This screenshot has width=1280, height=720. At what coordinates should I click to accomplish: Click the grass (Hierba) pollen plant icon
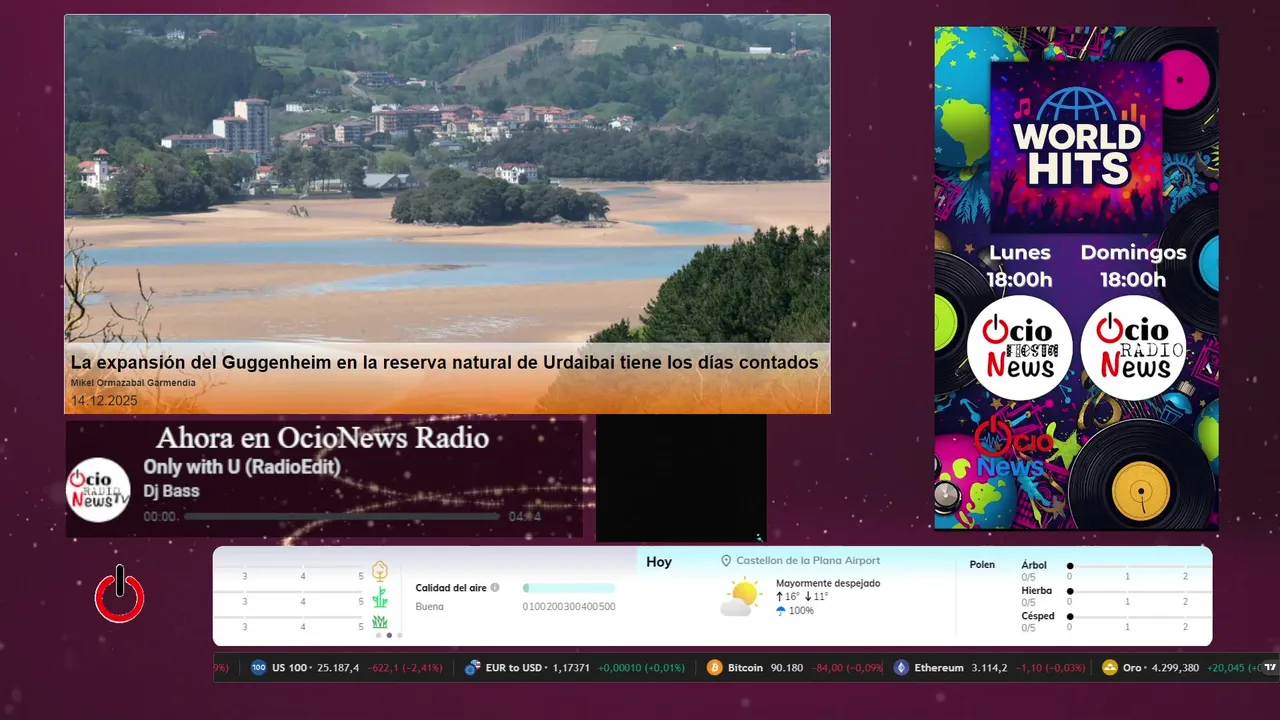point(380,598)
